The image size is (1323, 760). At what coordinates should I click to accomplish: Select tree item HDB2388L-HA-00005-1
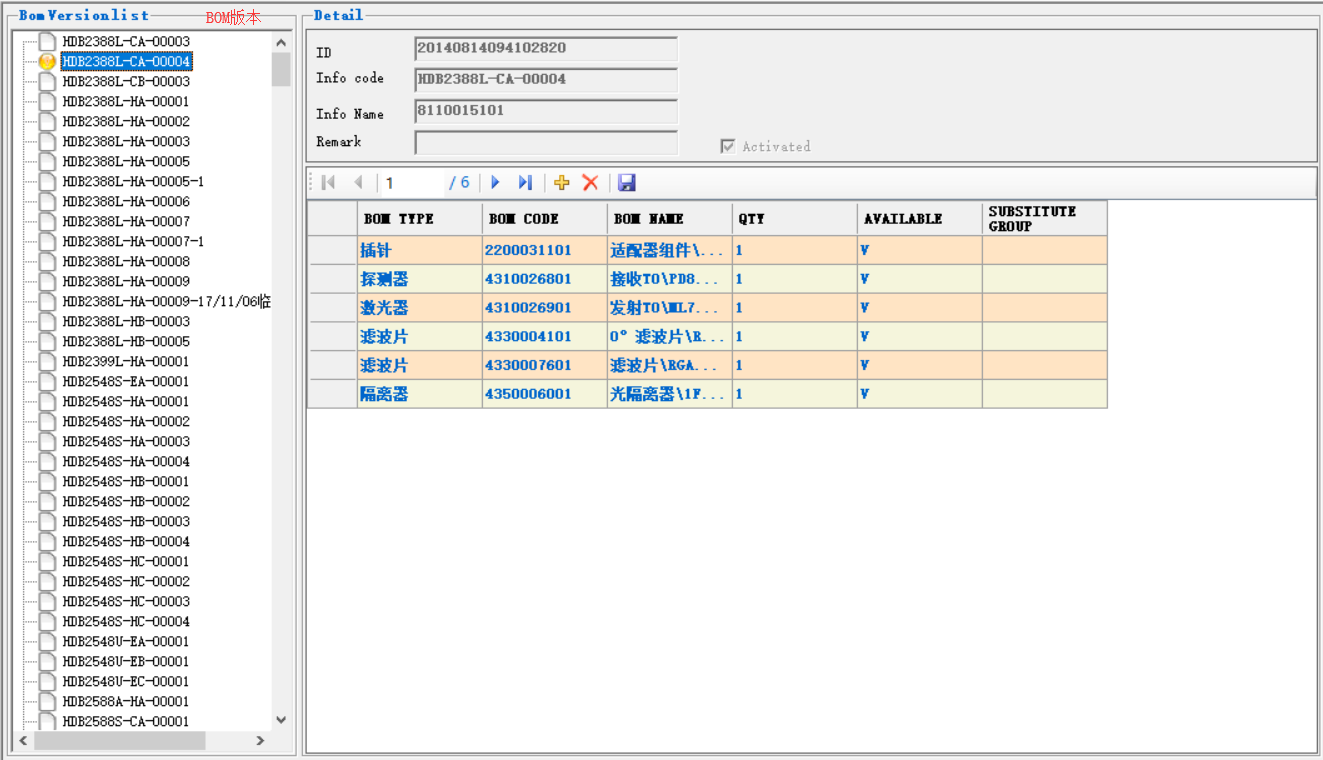click(x=133, y=182)
